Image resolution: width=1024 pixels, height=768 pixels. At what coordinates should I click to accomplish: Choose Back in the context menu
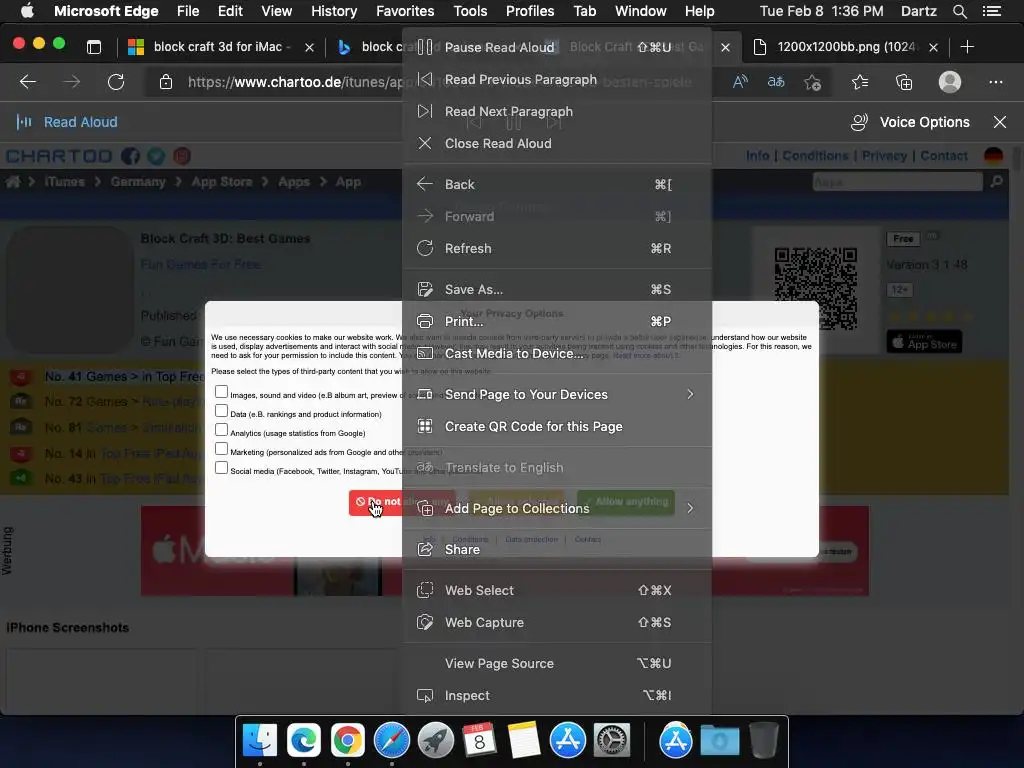(557, 184)
